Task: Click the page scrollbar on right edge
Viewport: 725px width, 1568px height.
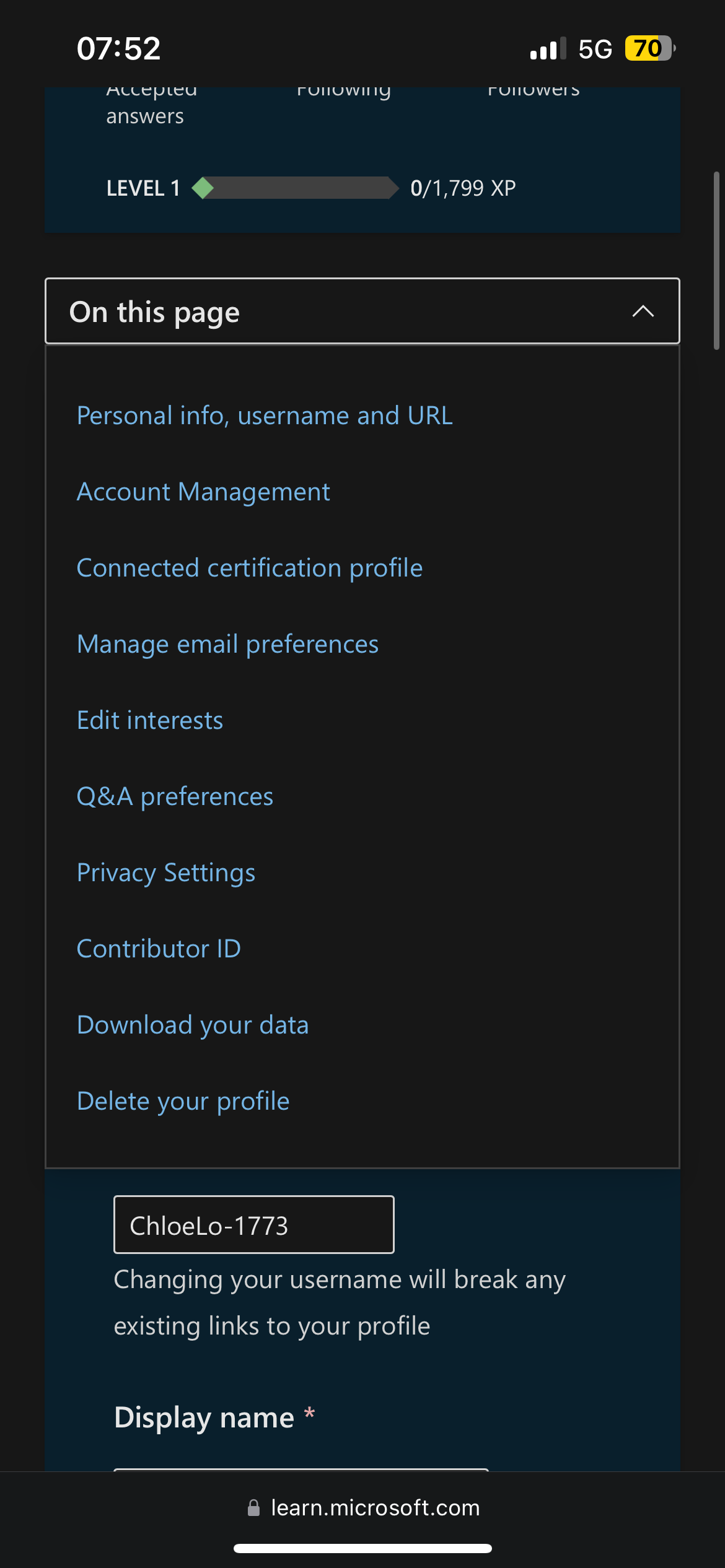Action: click(716, 261)
